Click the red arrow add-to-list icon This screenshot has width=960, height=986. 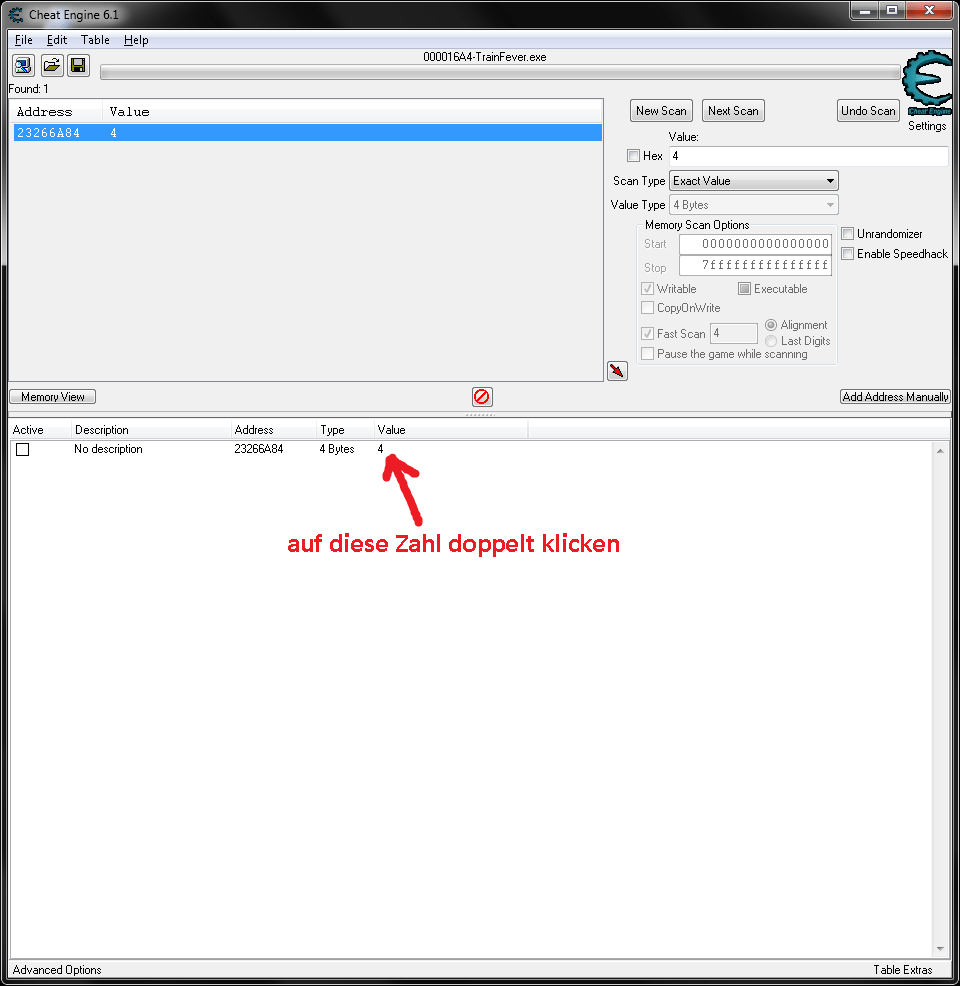click(x=617, y=371)
